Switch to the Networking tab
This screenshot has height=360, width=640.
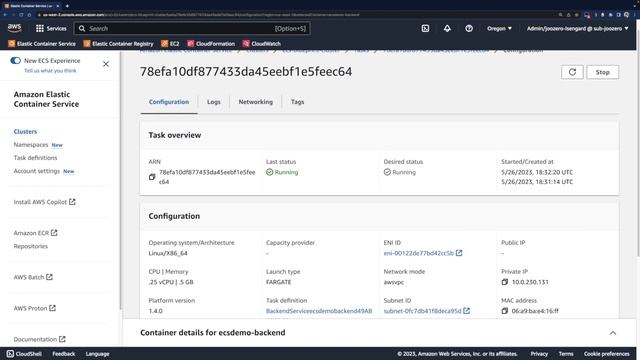[256, 102]
